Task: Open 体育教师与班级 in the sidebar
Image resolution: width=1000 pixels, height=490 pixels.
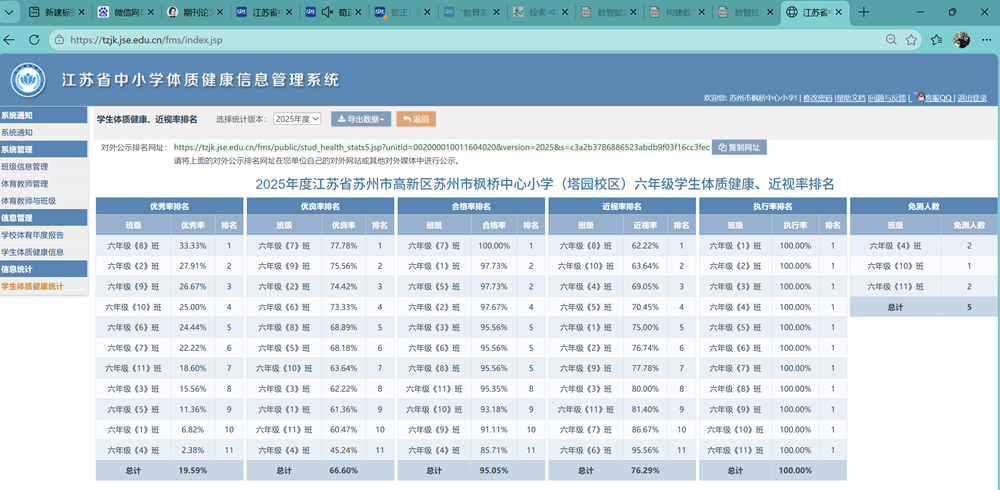Action: tap(29, 201)
